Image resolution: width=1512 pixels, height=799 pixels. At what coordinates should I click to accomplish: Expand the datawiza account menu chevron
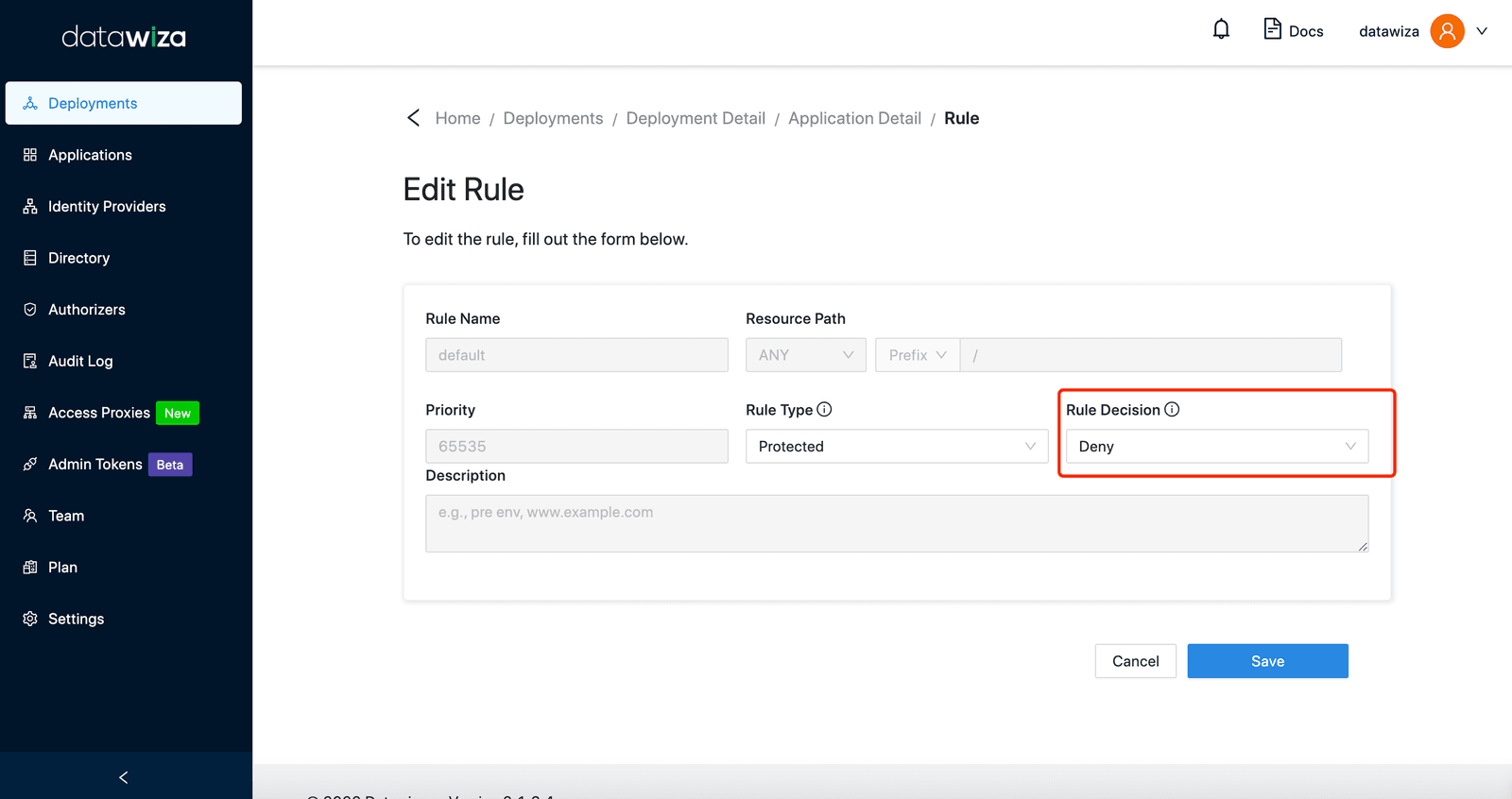pos(1482,31)
